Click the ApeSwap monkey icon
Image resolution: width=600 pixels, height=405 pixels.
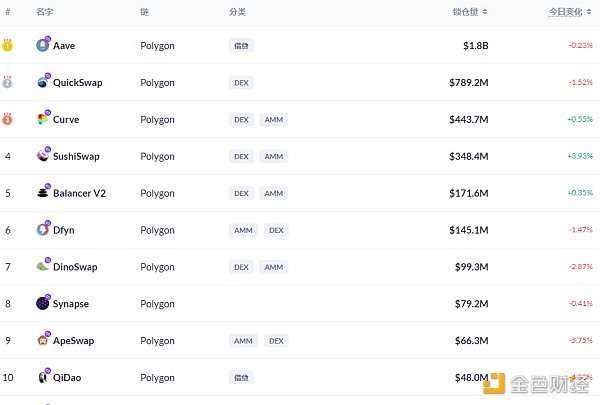(42, 340)
